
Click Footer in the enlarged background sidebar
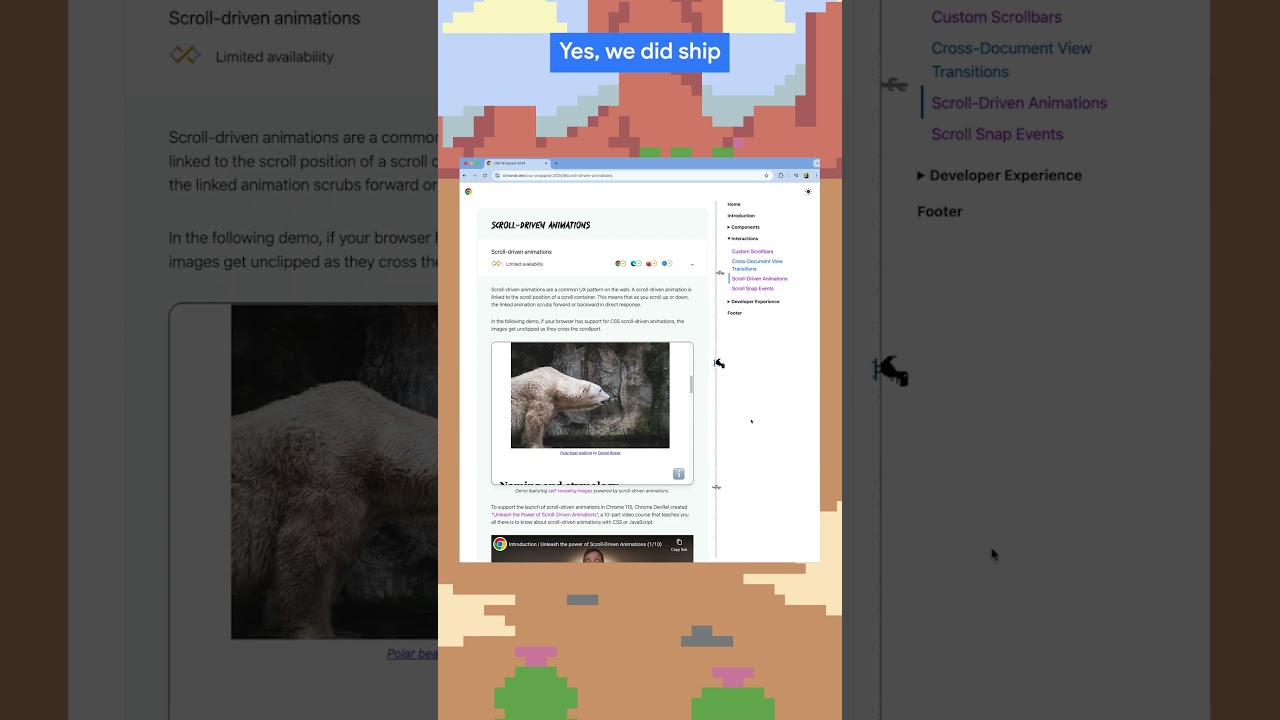940,211
